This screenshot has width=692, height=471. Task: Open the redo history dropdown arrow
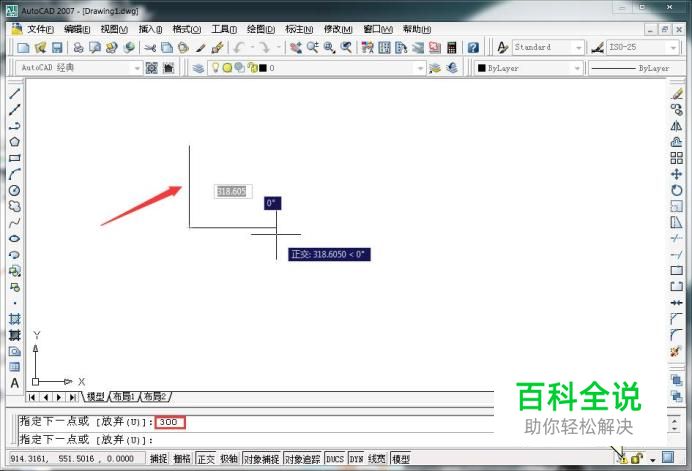[278, 47]
